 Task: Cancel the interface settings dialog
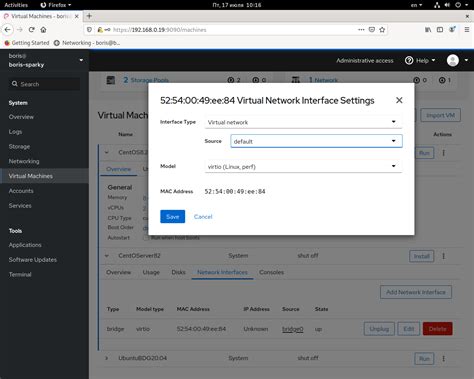point(203,217)
